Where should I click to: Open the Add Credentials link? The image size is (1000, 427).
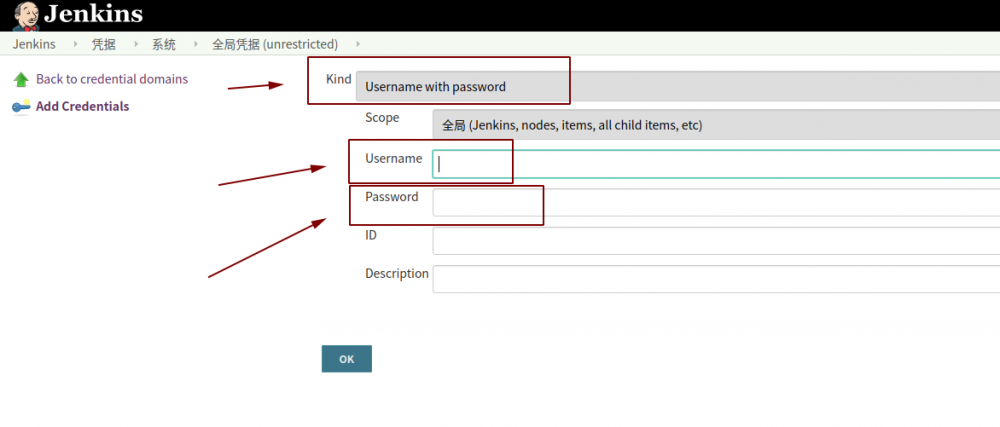coord(82,107)
